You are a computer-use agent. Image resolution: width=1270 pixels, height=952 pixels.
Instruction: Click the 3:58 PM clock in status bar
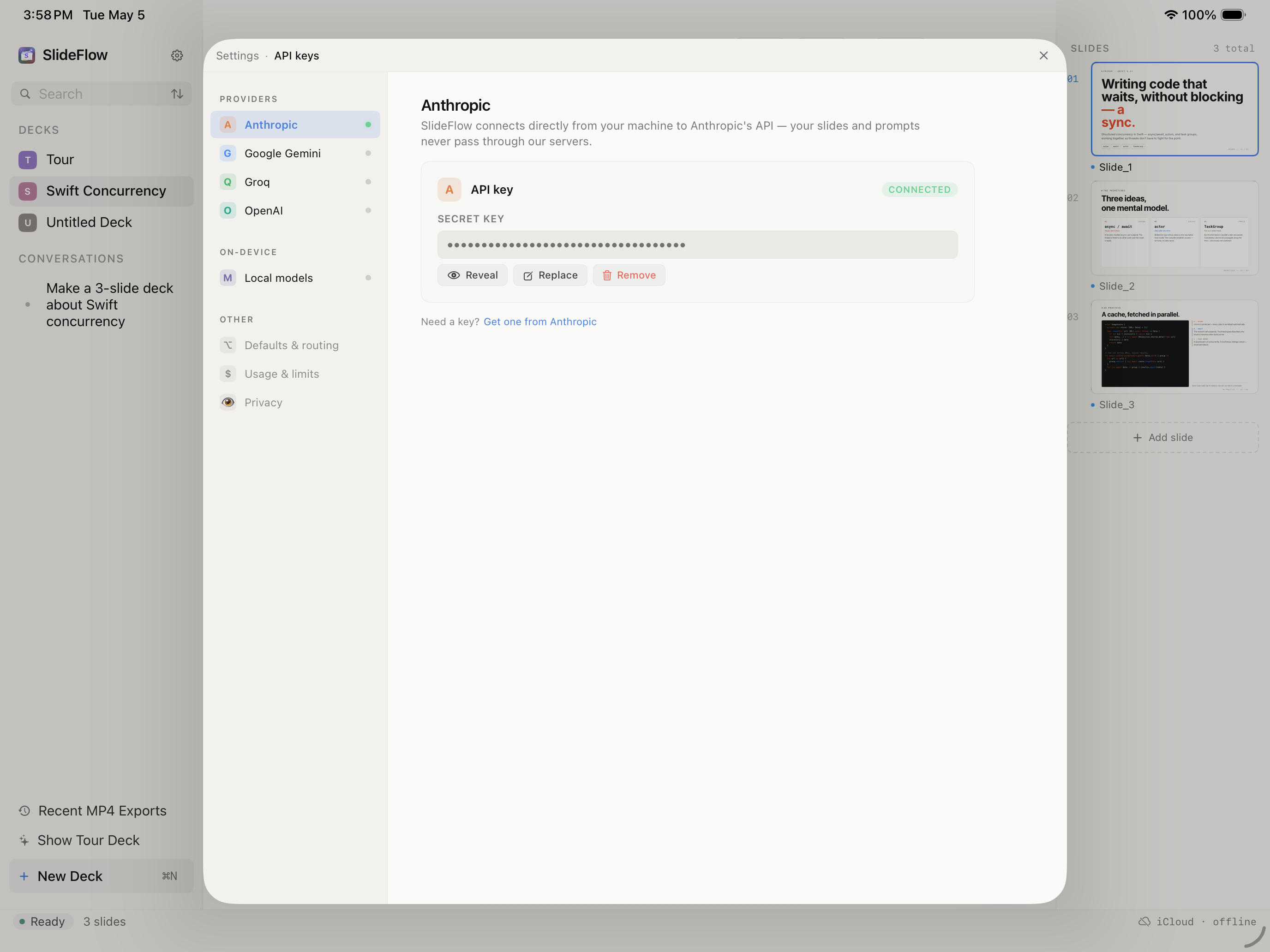48,15
